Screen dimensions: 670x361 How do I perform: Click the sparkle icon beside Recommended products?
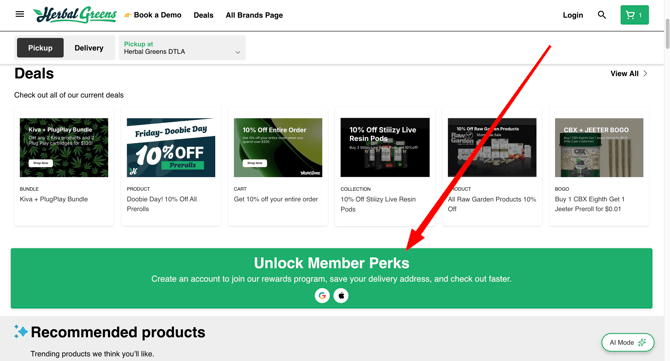tap(21, 332)
